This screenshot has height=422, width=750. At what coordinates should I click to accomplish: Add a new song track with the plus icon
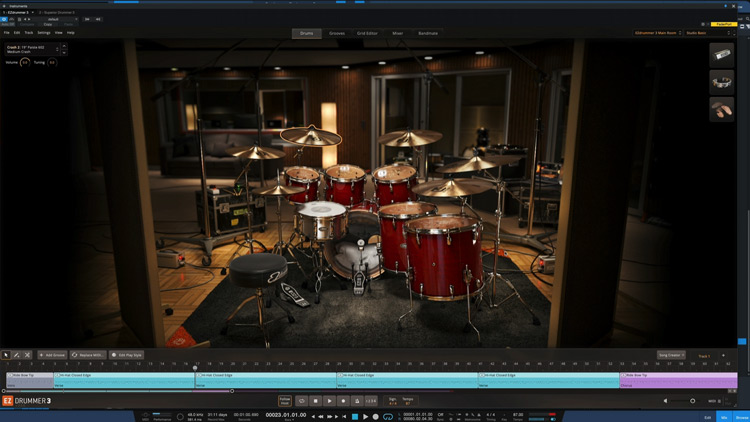[723, 355]
